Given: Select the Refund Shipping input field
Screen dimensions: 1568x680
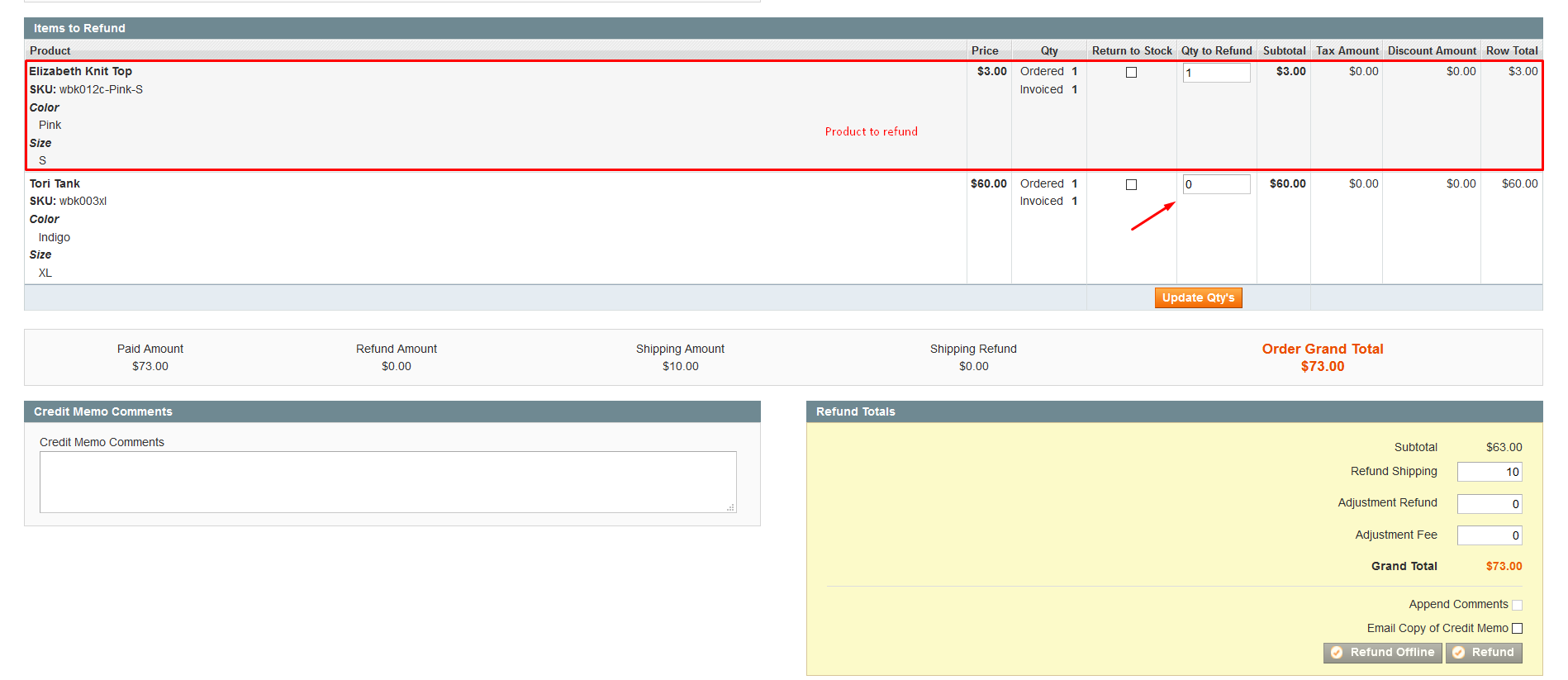Looking at the screenshot, I should tap(1489, 472).
